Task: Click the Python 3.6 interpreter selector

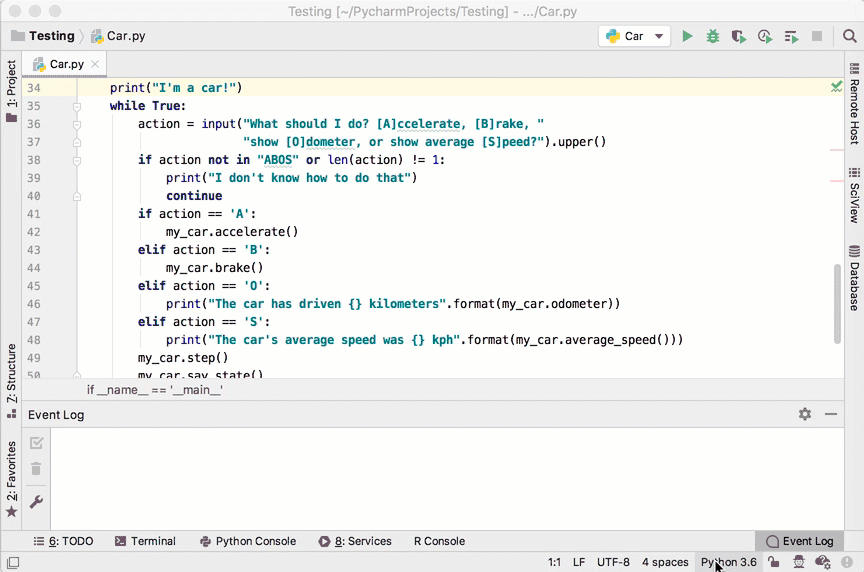Action: 728,563
